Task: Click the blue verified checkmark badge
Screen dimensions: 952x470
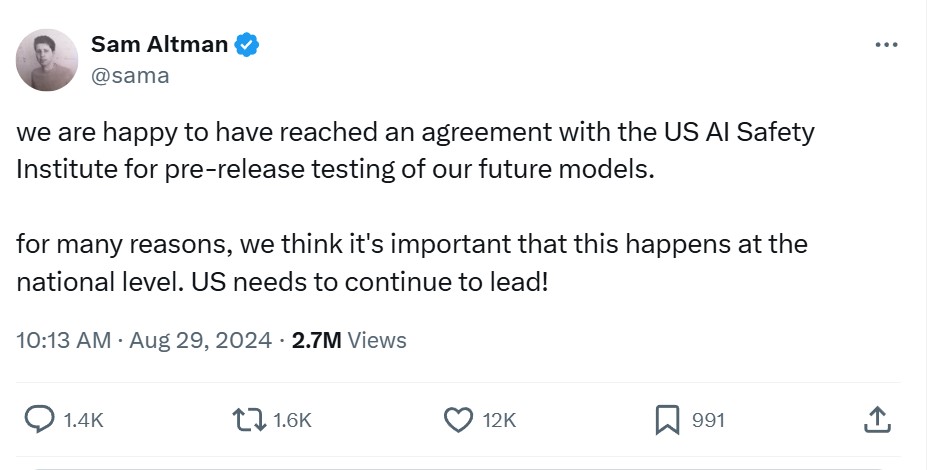Action: (x=247, y=44)
